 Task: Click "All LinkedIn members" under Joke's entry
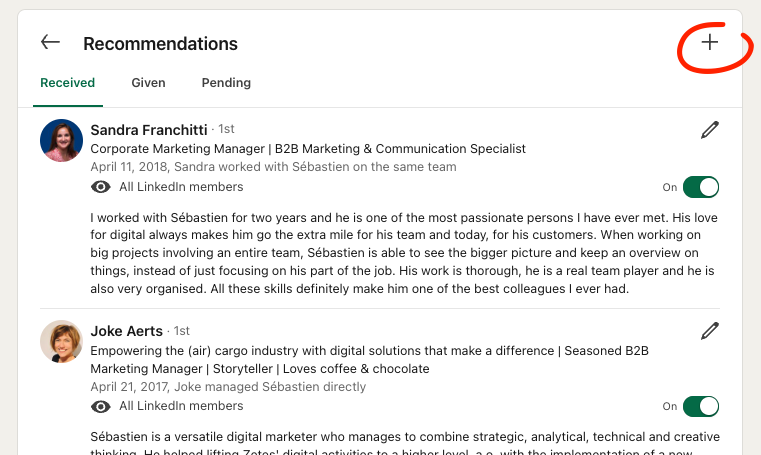coord(182,406)
